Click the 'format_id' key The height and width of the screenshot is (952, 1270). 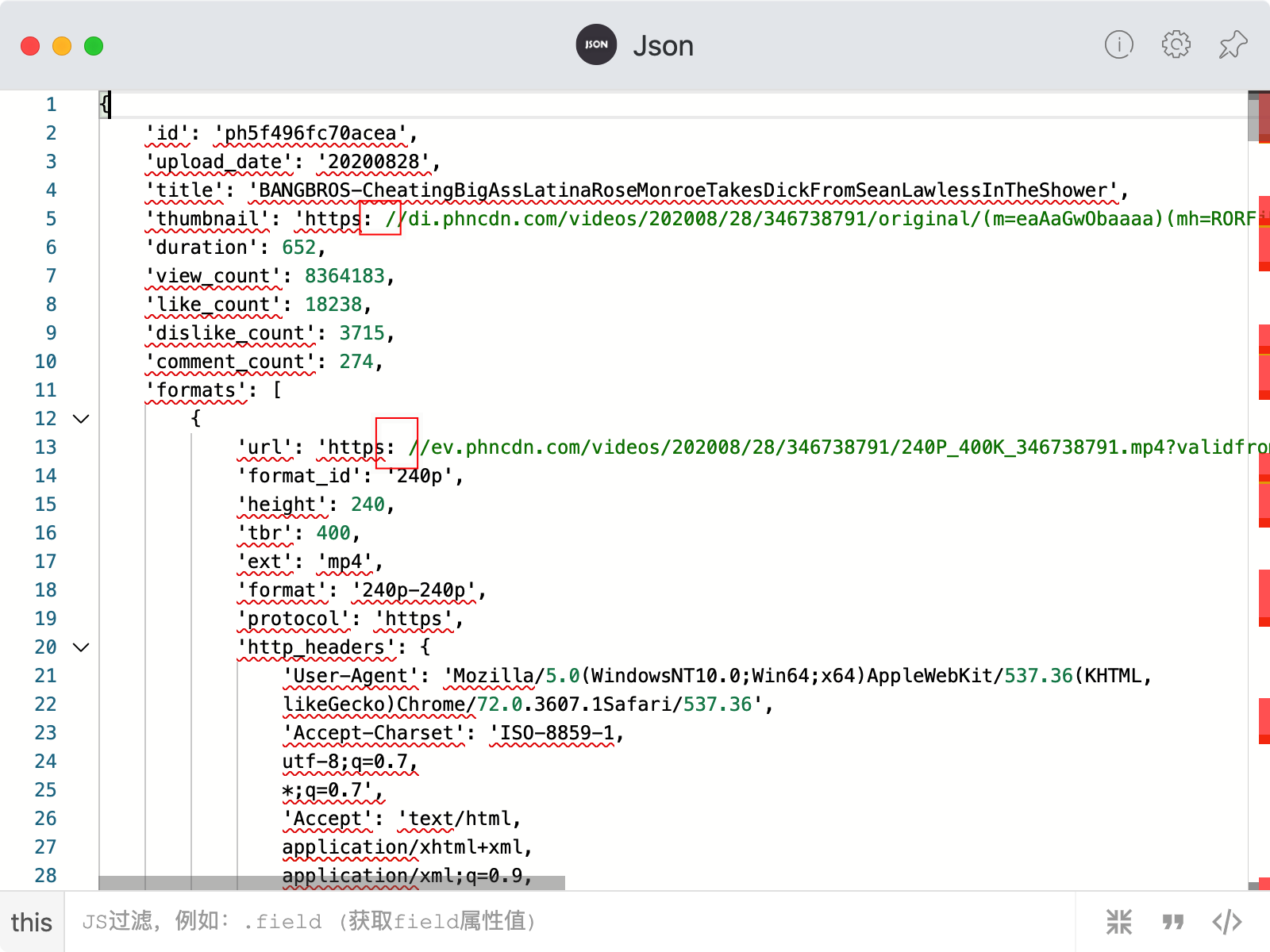pos(299,476)
